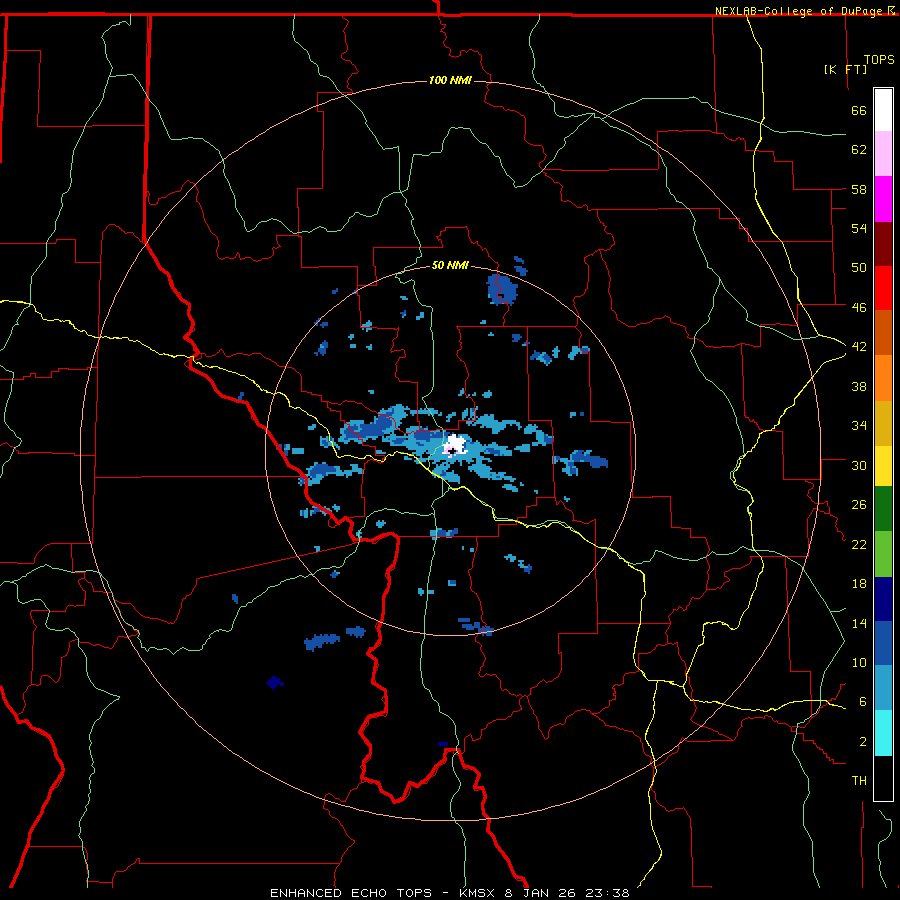The image size is (900, 900).
Task: Click the TOPS legend title
Action: (x=879, y=59)
